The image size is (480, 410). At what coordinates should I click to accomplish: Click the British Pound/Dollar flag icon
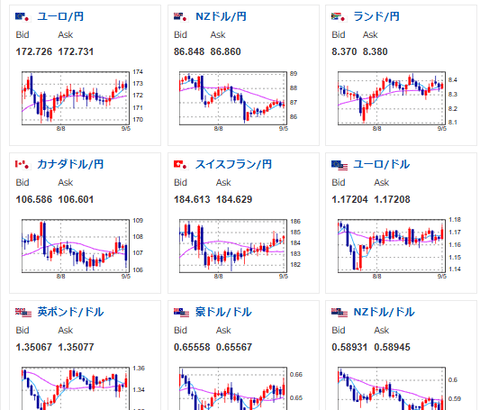pyautogui.click(x=23, y=312)
